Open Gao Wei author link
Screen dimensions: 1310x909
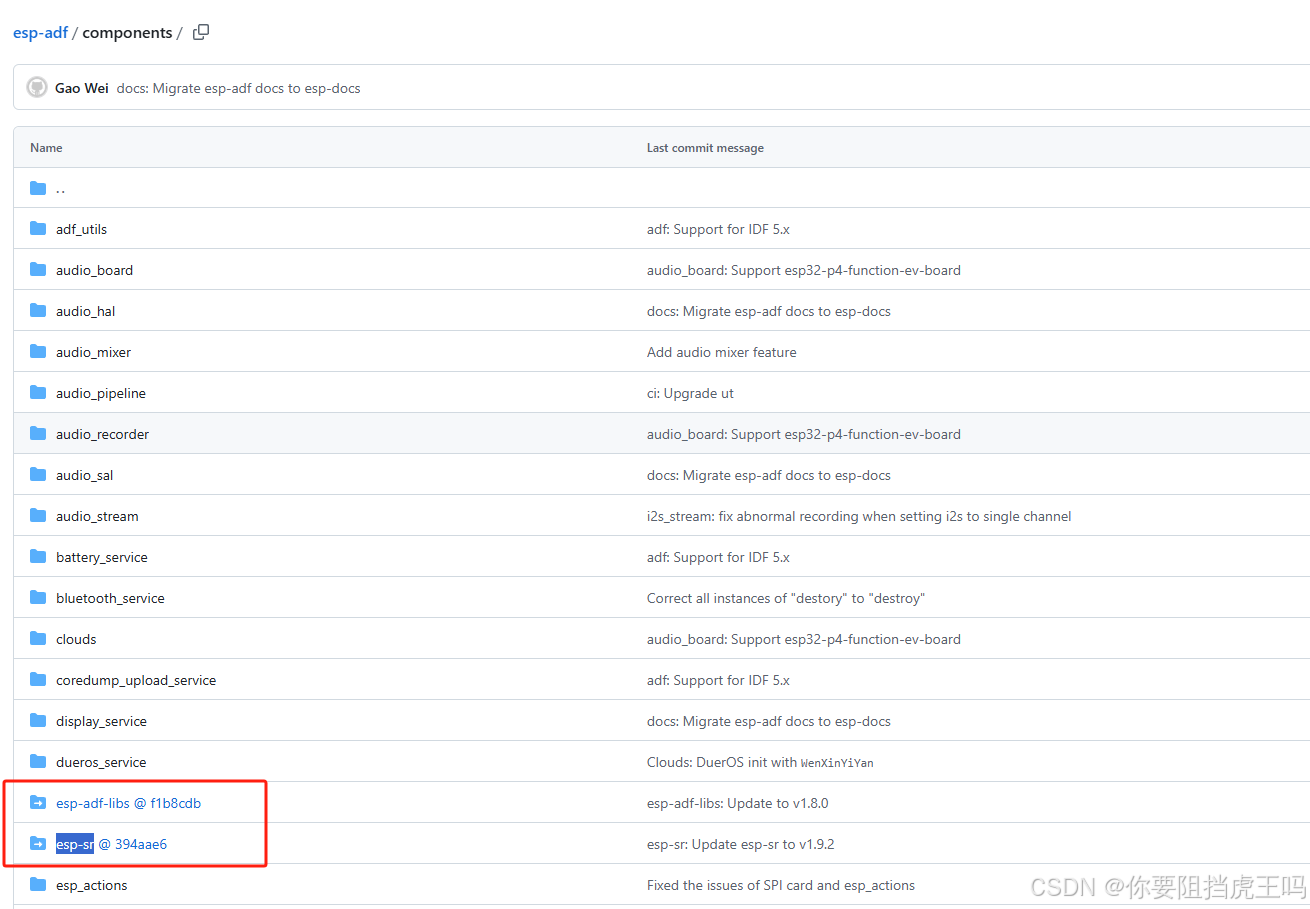[x=82, y=88]
